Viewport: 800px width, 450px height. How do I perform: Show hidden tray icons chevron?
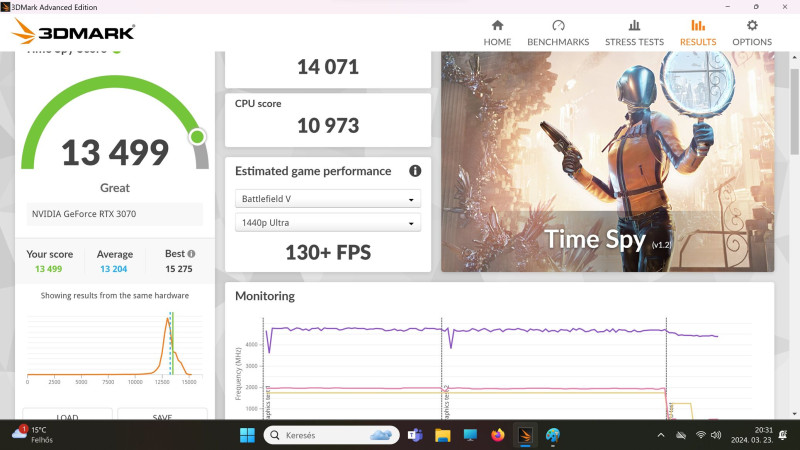(661, 435)
